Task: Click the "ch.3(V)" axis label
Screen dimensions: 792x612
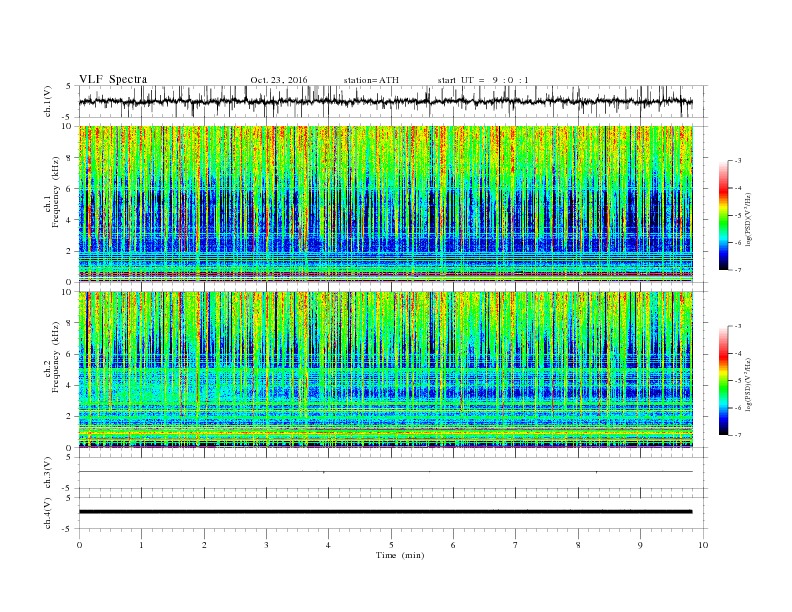Action: tap(48, 473)
